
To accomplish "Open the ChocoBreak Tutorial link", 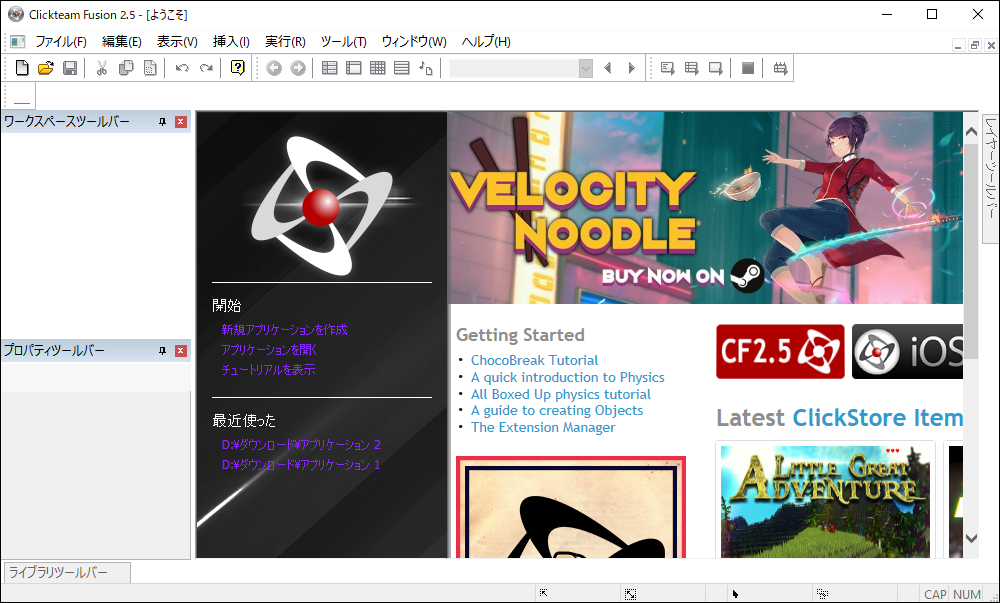I will [x=534, y=360].
